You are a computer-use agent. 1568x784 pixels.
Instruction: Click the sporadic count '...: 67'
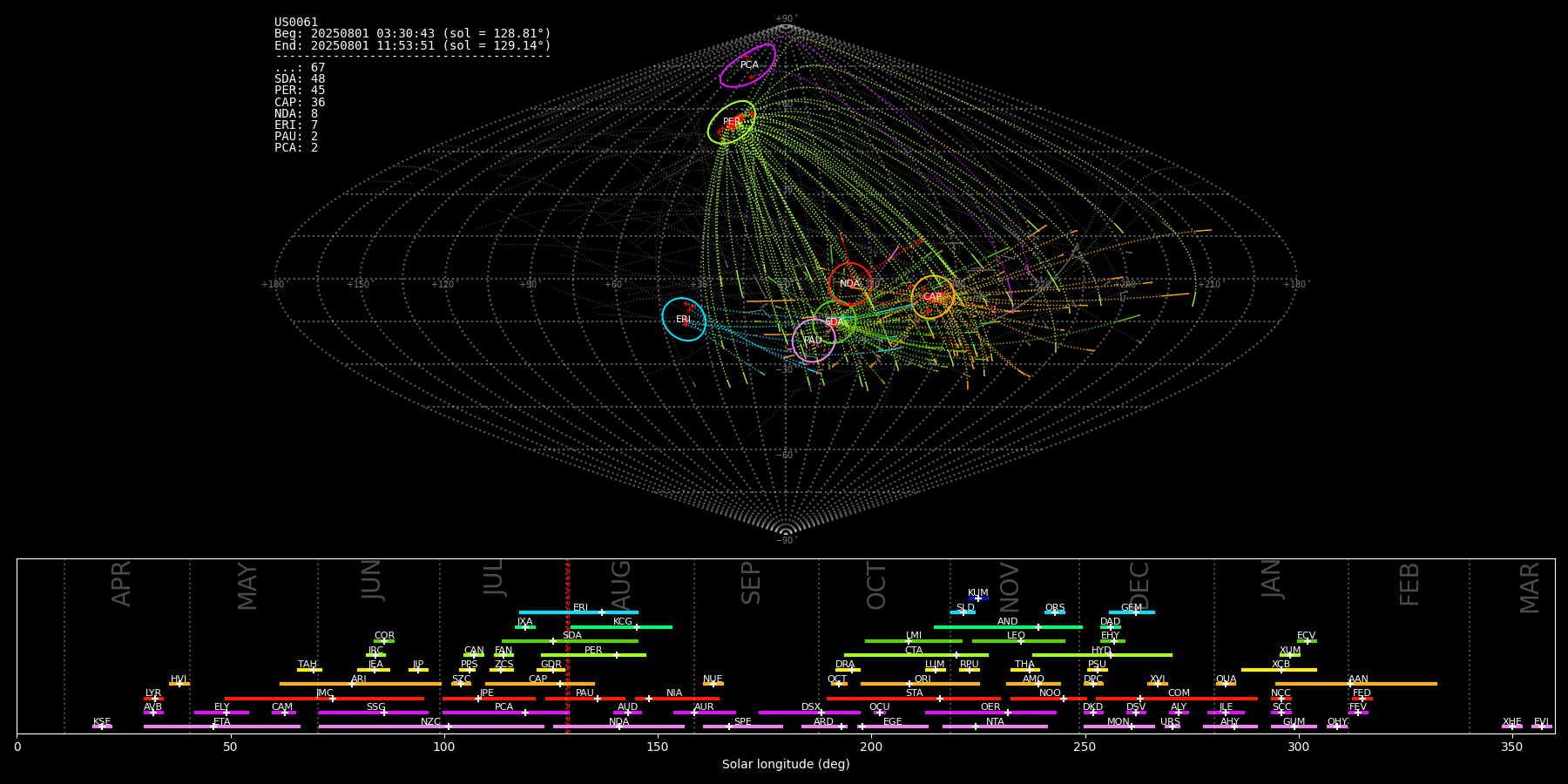pyautogui.click(x=300, y=68)
